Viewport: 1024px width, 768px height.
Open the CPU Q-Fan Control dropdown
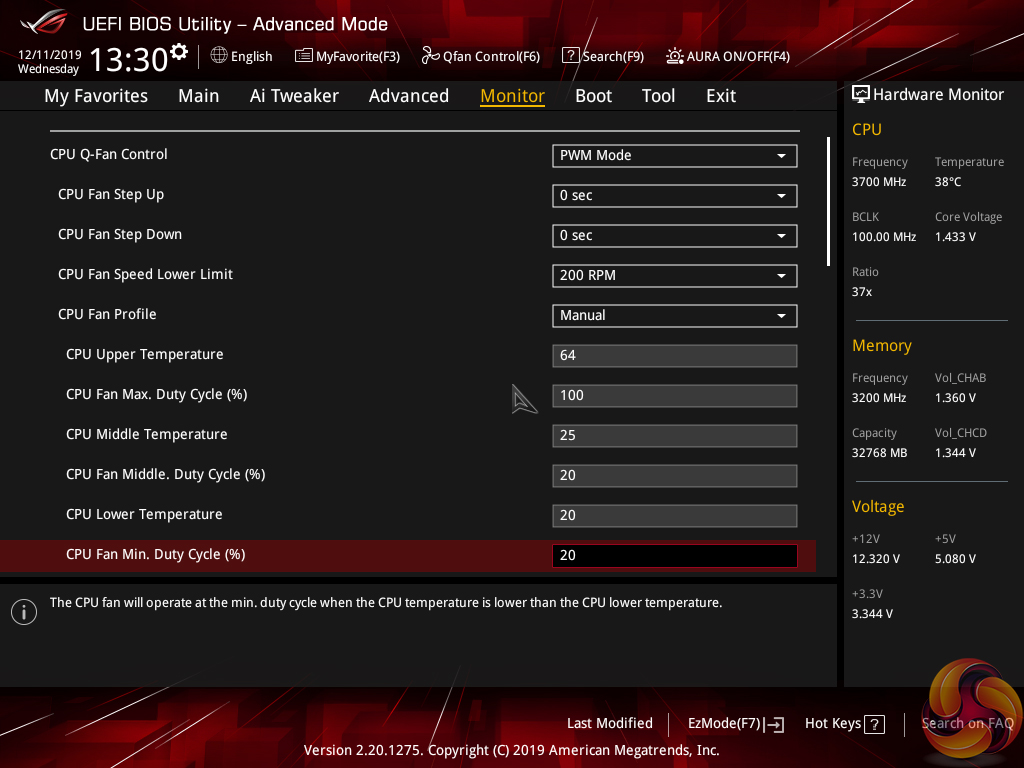tap(675, 155)
